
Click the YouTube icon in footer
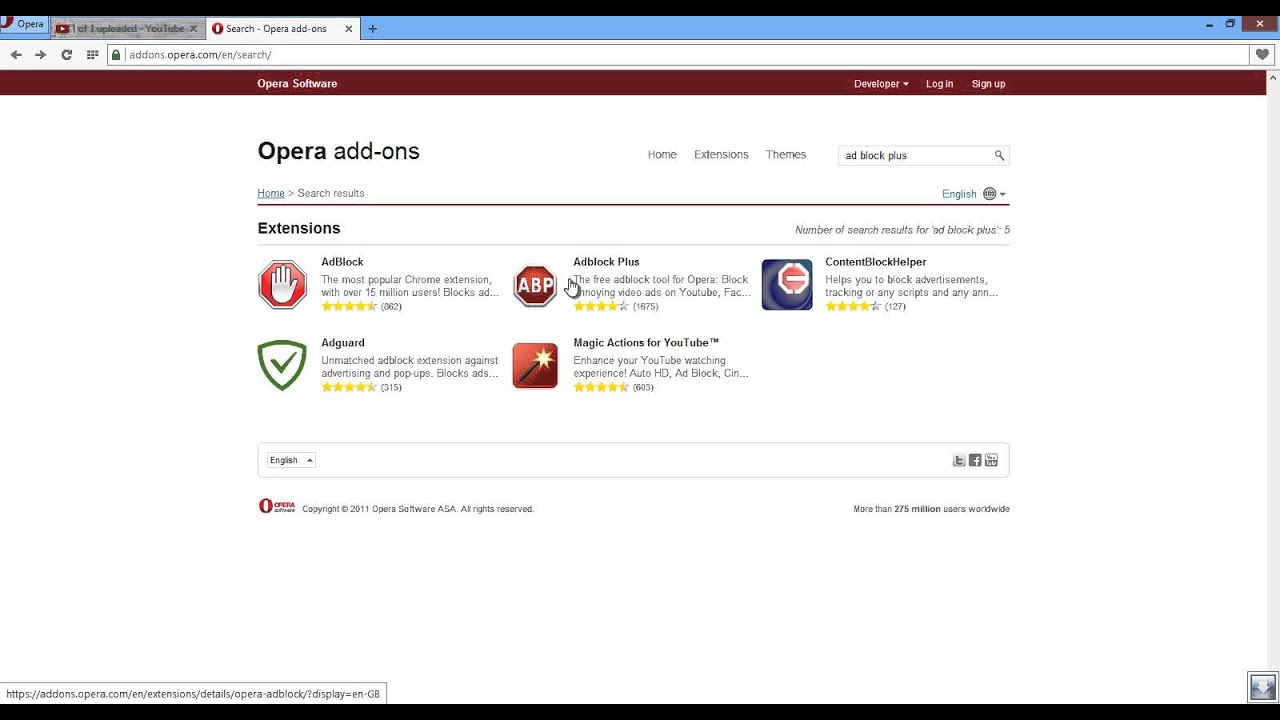pos(991,460)
